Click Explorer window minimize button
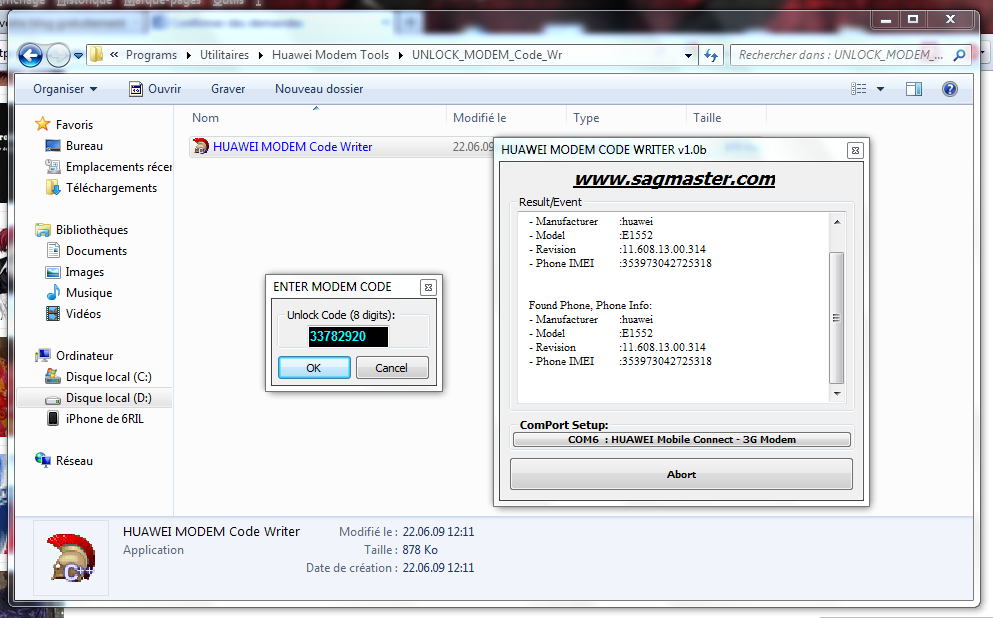Screen dimensions: 993x618 pyautogui.click(x=886, y=20)
